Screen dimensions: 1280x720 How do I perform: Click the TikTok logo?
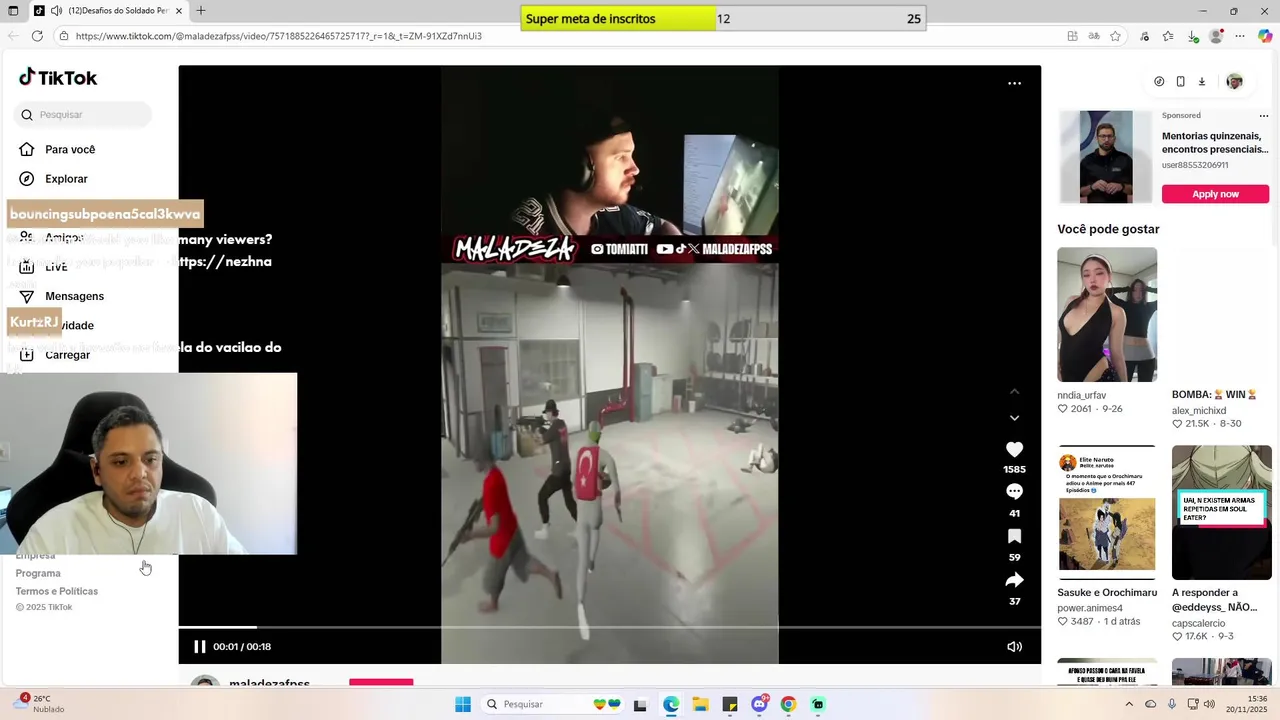pos(57,78)
